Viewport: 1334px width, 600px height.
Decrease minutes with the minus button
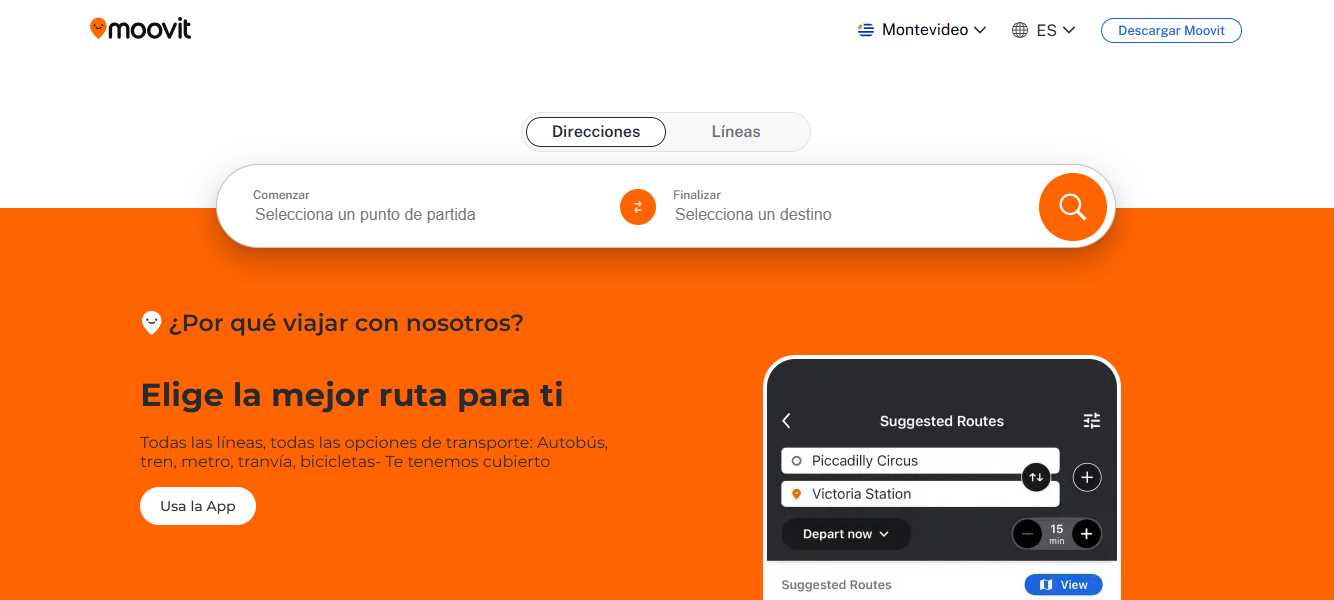[x=1027, y=534]
